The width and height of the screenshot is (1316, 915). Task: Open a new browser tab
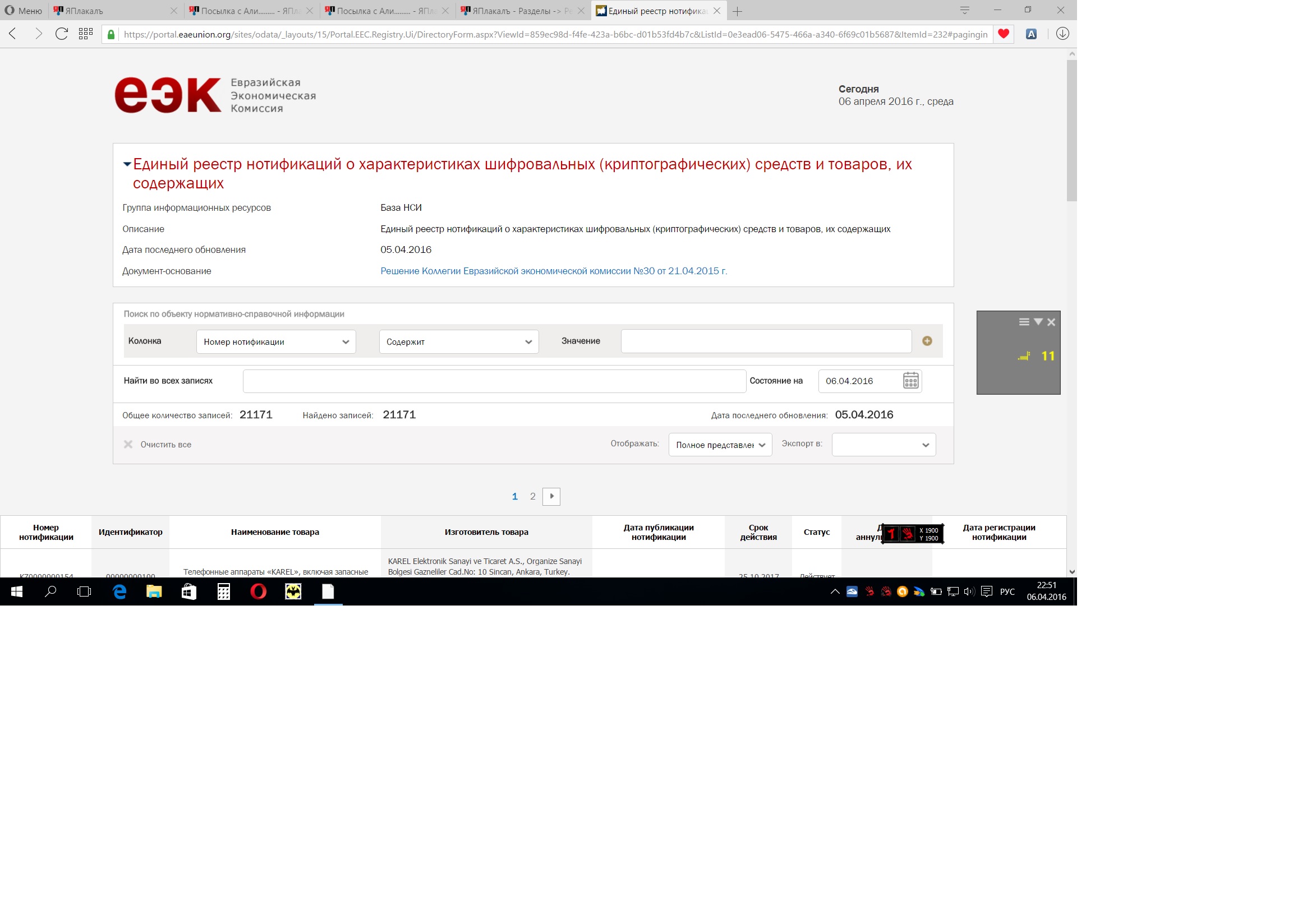(x=737, y=11)
